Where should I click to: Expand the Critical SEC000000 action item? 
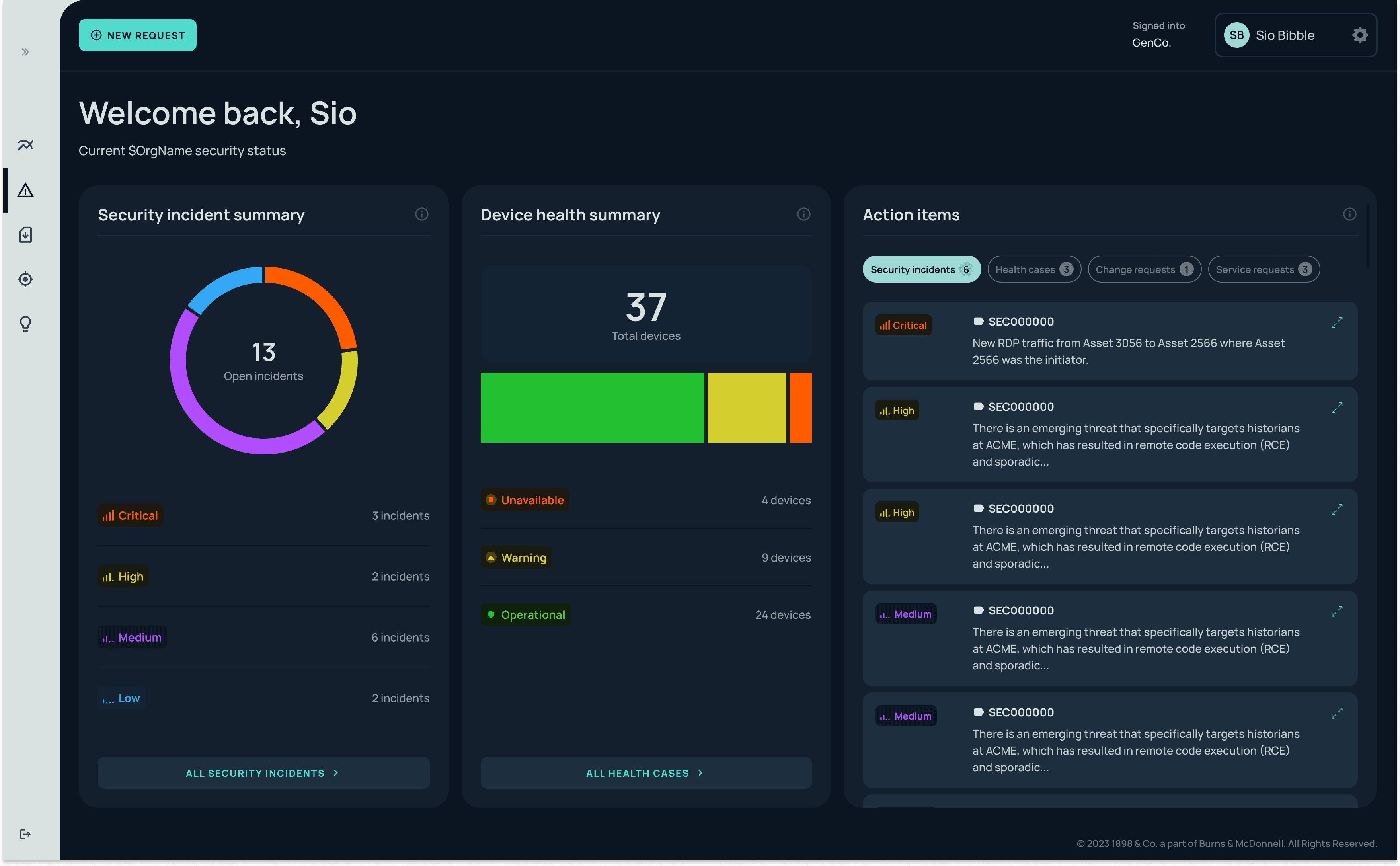[1336, 322]
